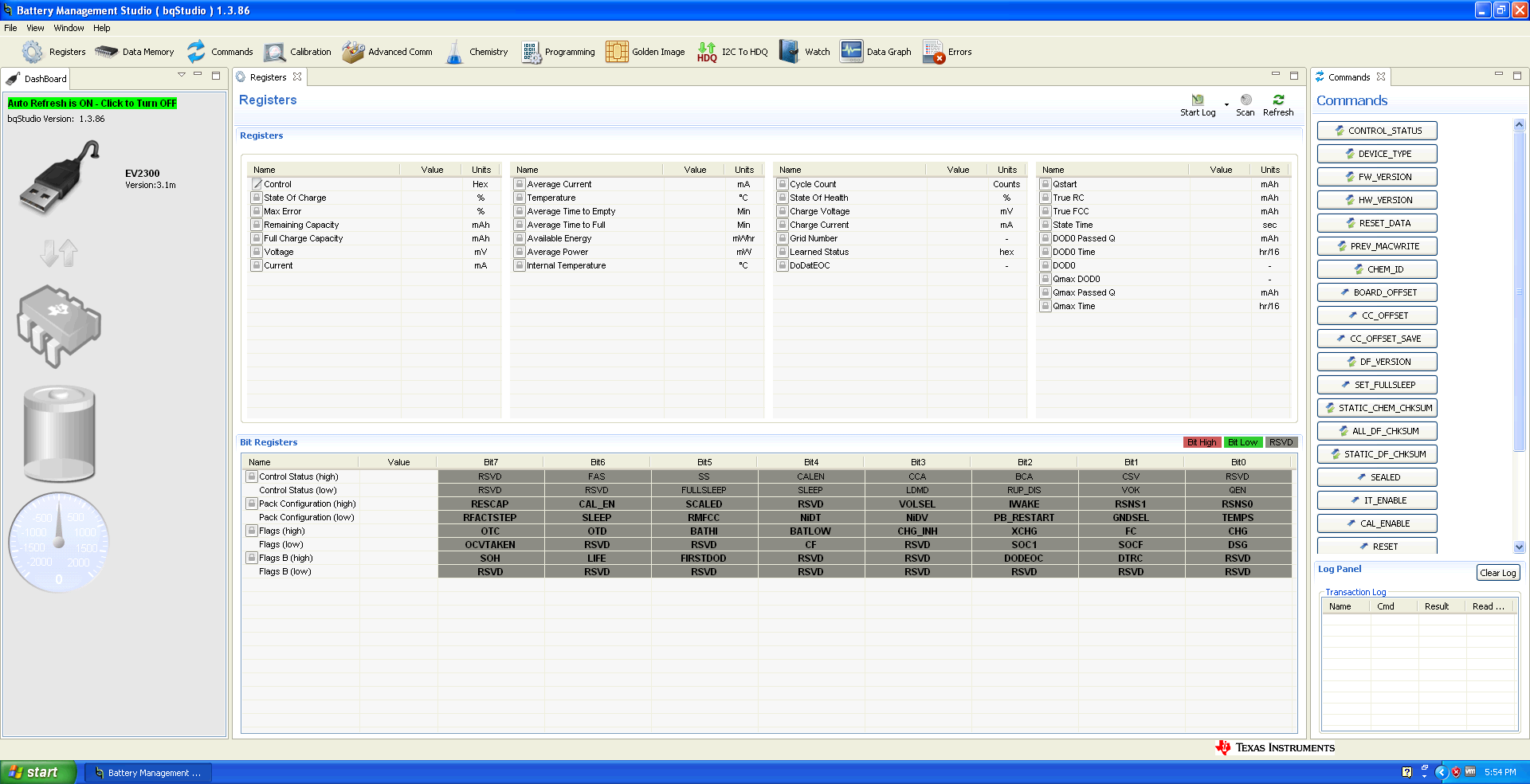The height and width of the screenshot is (784, 1530).
Task: Open the Commands toolbar item
Action: pos(220,52)
